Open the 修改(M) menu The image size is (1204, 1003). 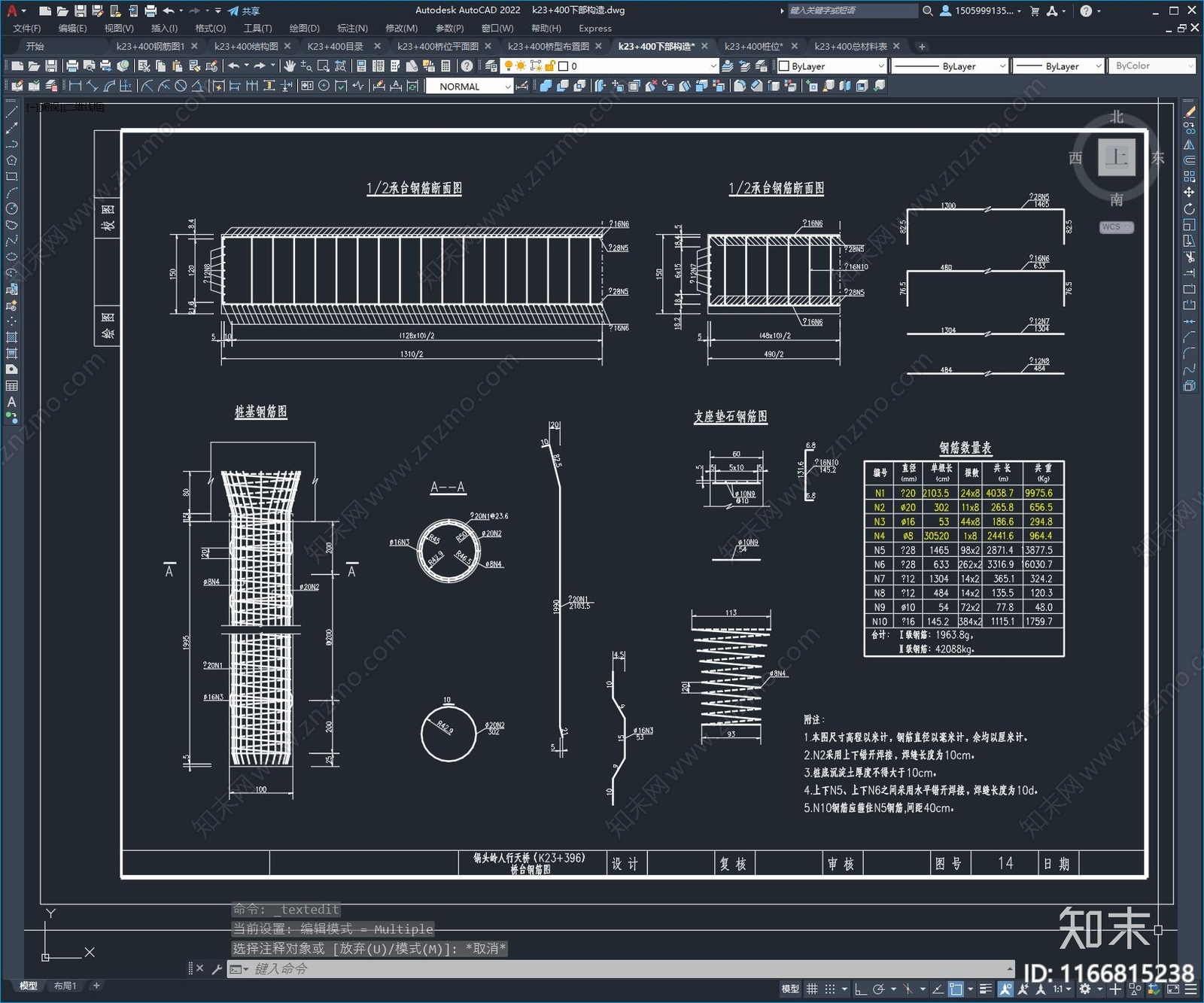coord(401,28)
